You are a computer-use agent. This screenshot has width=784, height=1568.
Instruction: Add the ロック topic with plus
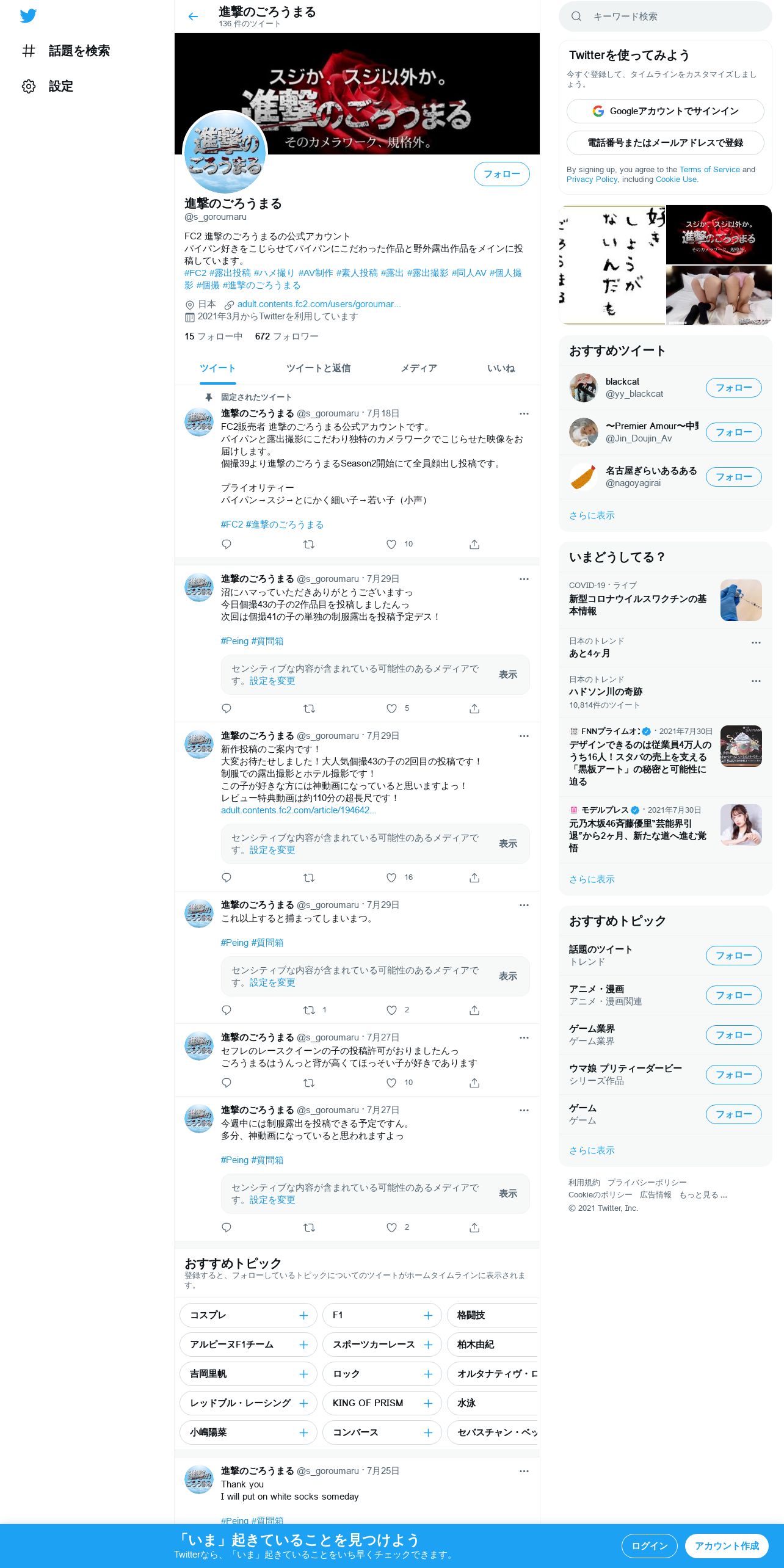(x=428, y=1374)
